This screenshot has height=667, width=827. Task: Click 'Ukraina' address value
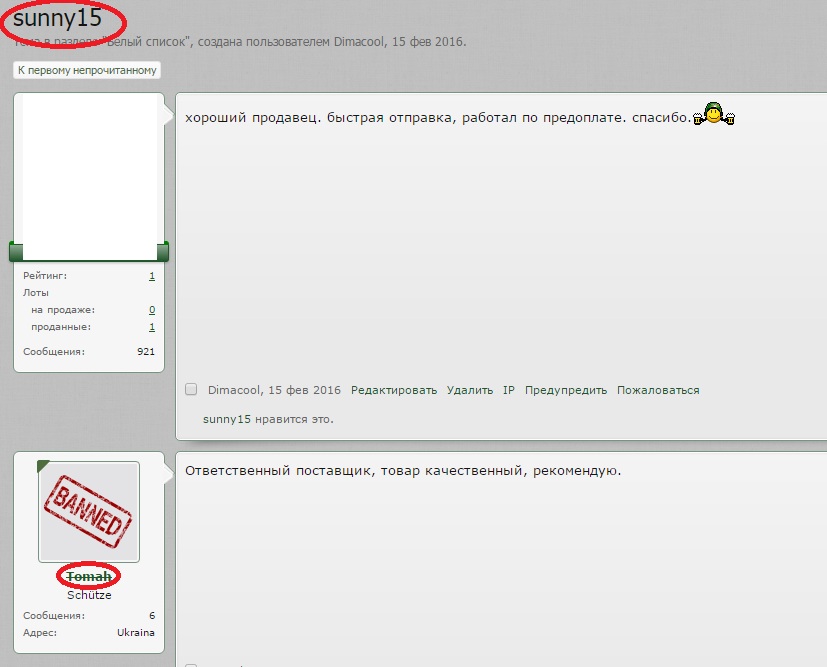click(136, 633)
